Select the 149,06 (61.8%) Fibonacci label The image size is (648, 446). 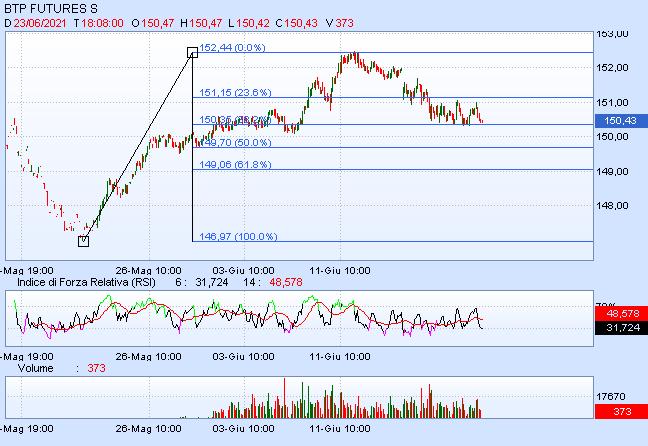[x=235, y=165]
